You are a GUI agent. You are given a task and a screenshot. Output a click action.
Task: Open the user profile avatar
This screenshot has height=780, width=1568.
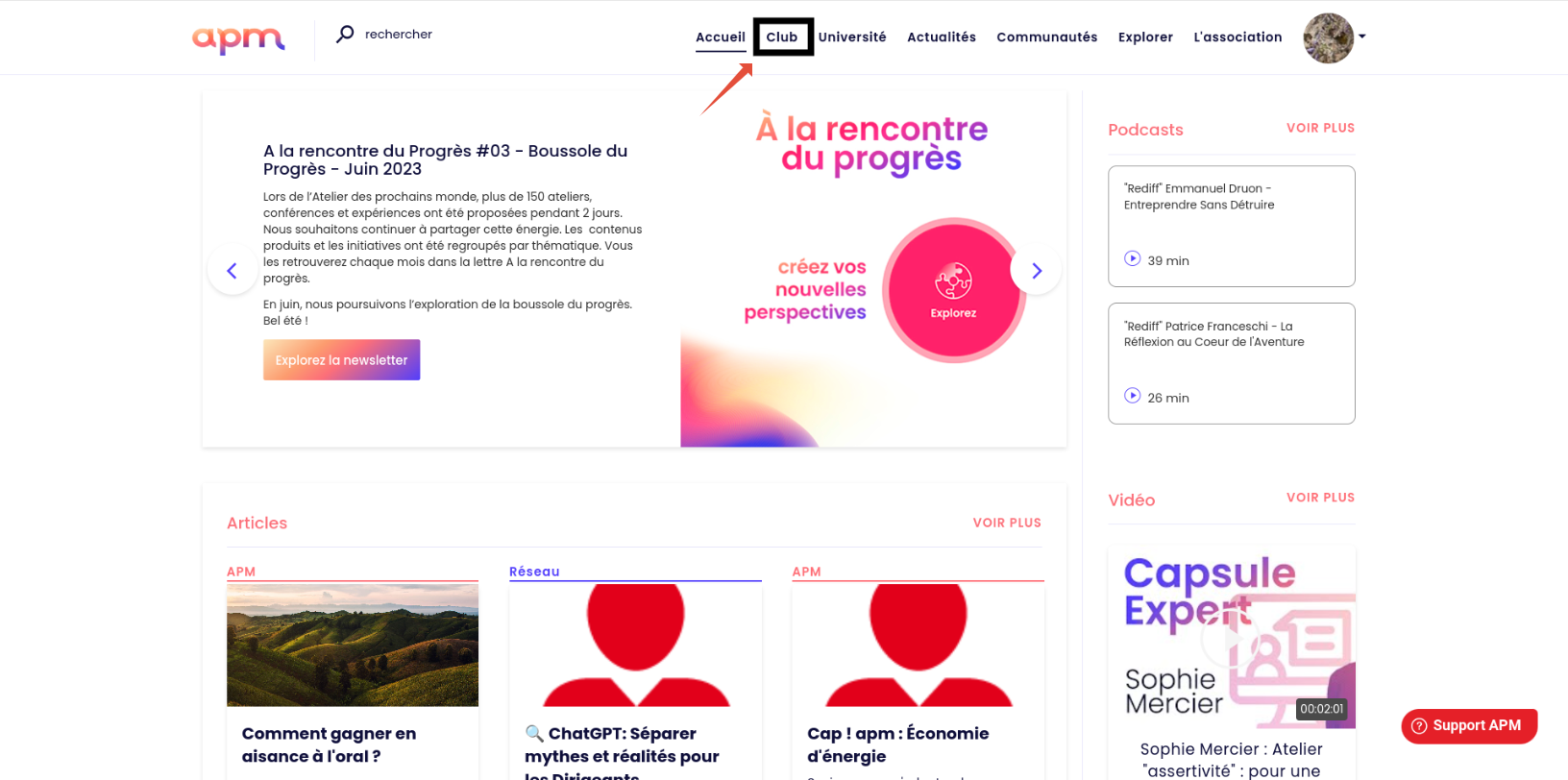[1328, 38]
